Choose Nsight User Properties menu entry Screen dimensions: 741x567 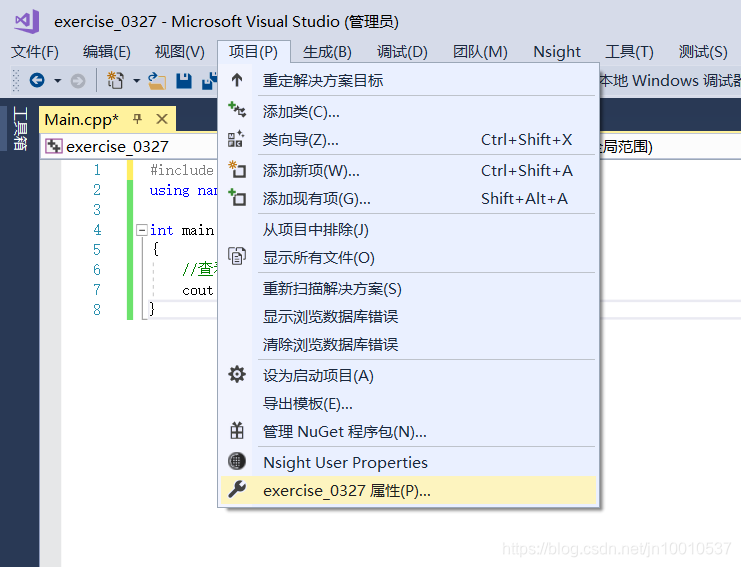click(409, 463)
